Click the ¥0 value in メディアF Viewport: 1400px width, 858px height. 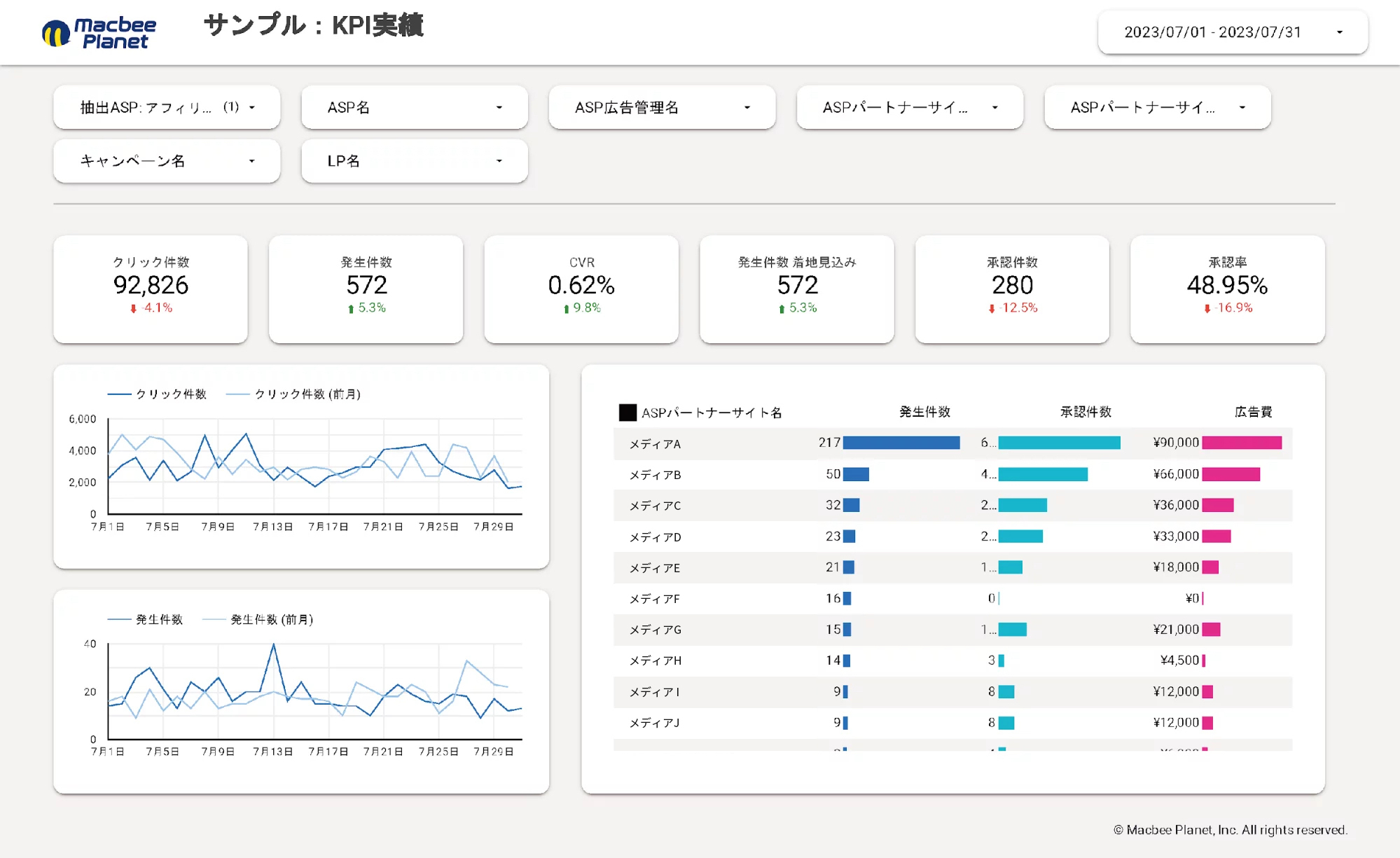[x=1192, y=598]
